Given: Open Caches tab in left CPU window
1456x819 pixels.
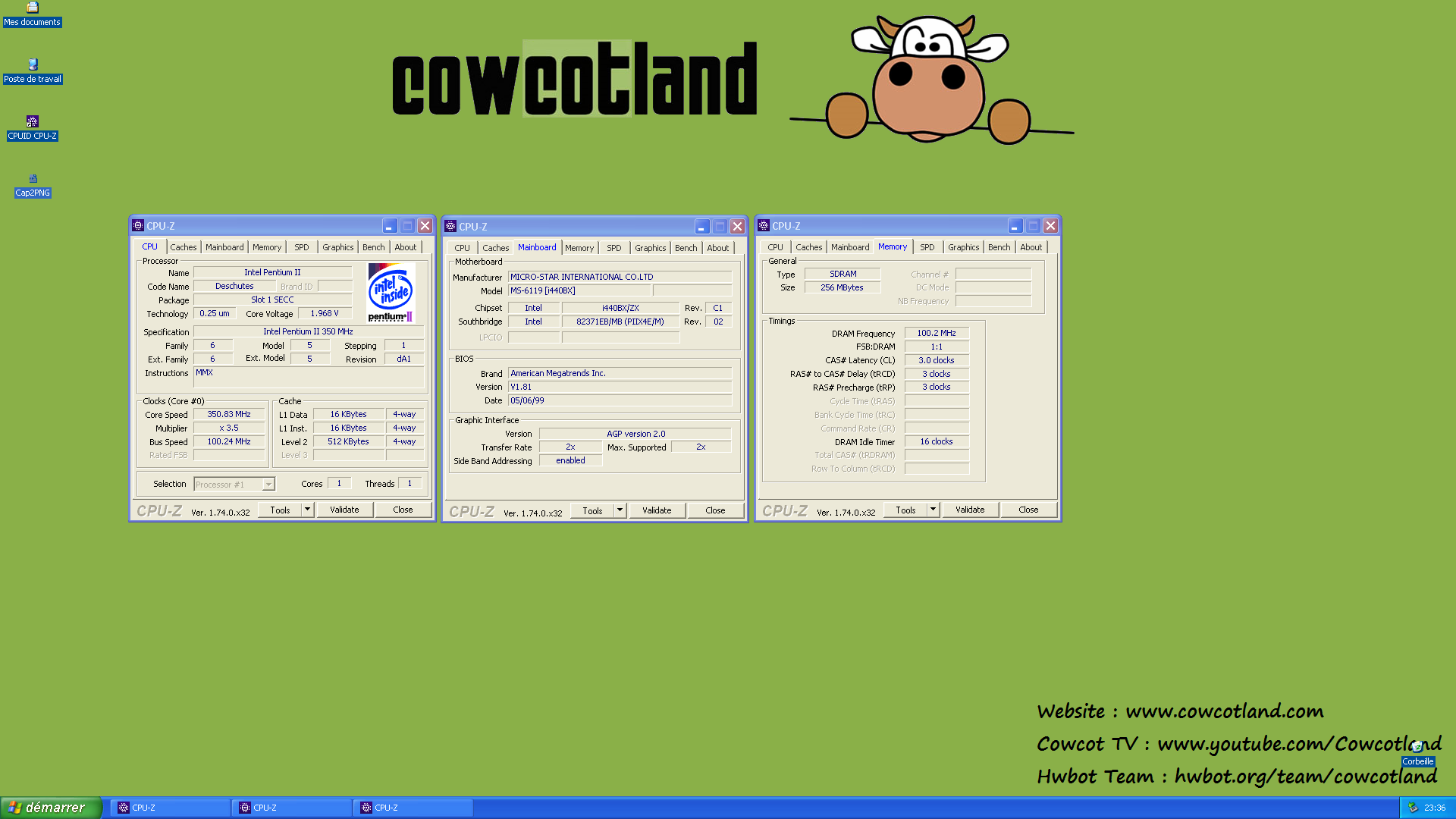Looking at the screenshot, I should 183,247.
